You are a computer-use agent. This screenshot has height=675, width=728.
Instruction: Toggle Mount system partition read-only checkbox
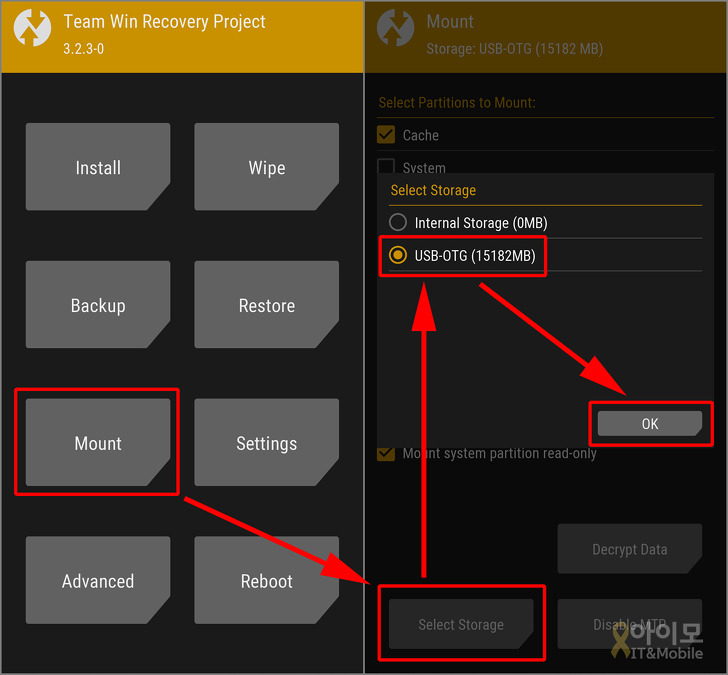click(386, 454)
